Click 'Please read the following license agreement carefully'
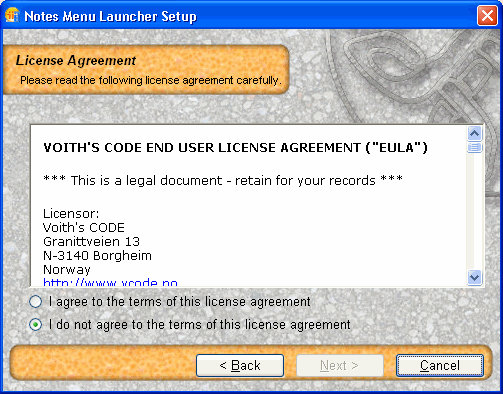This screenshot has height=394, width=503. click(151, 80)
